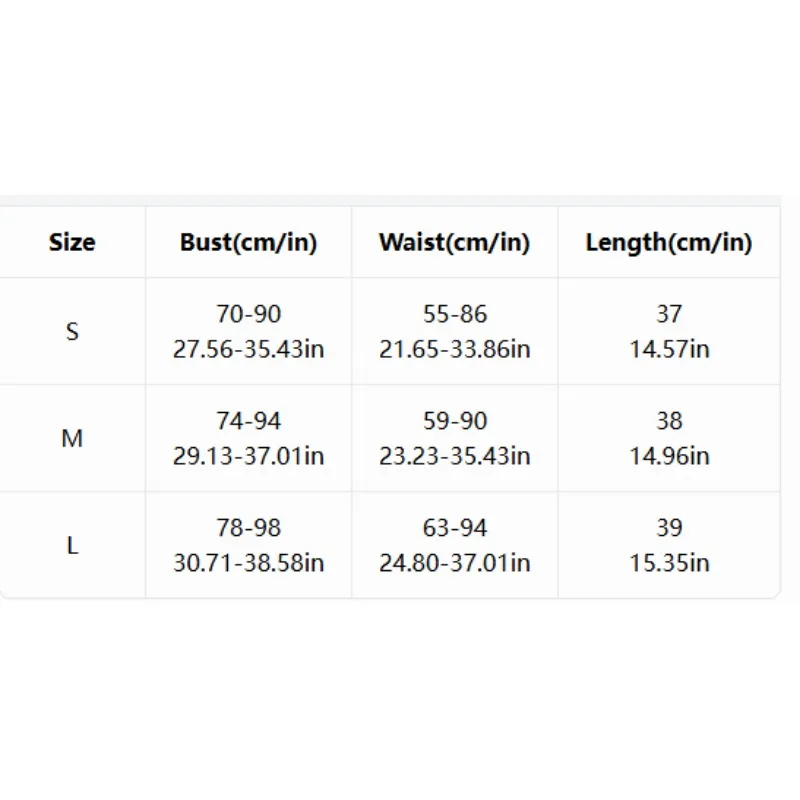Click the 21.65-33.86in waist measurement

[x=455, y=349]
